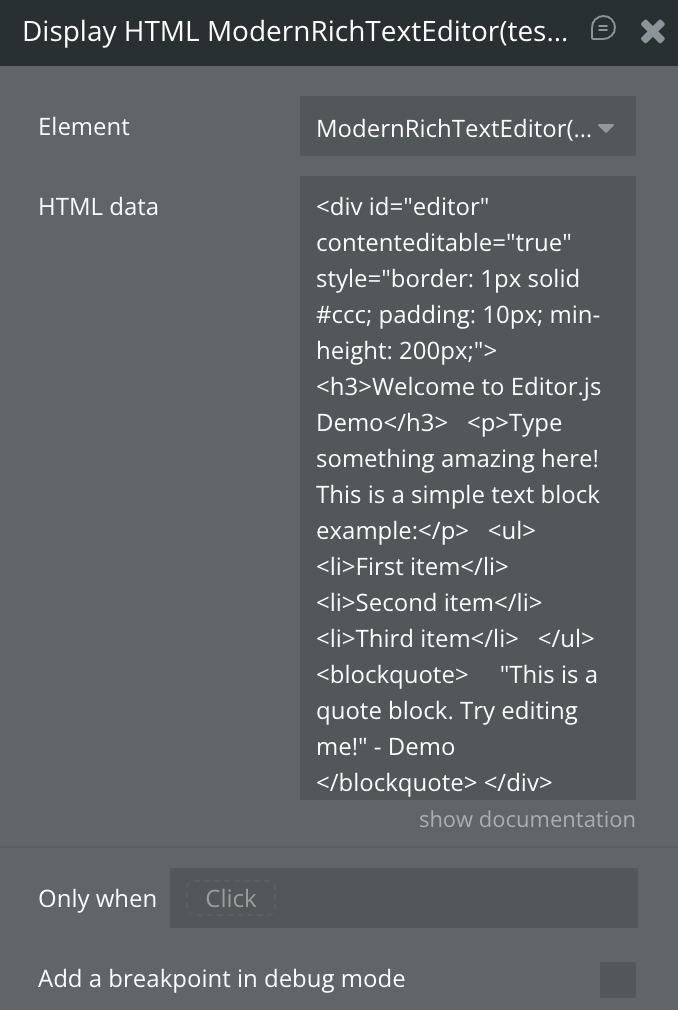Place cursor in First item list line
Image resolution: width=678 pixels, height=1010 pixels.
[x=412, y=567]
